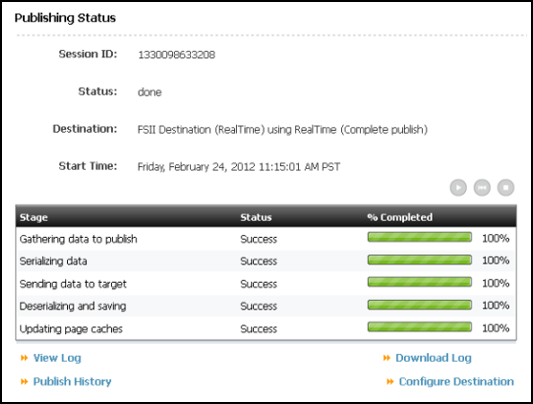This screenshot has height=404, width=533.
Task: Open the Configure Destination link
Action: click(x=456, y=382)
